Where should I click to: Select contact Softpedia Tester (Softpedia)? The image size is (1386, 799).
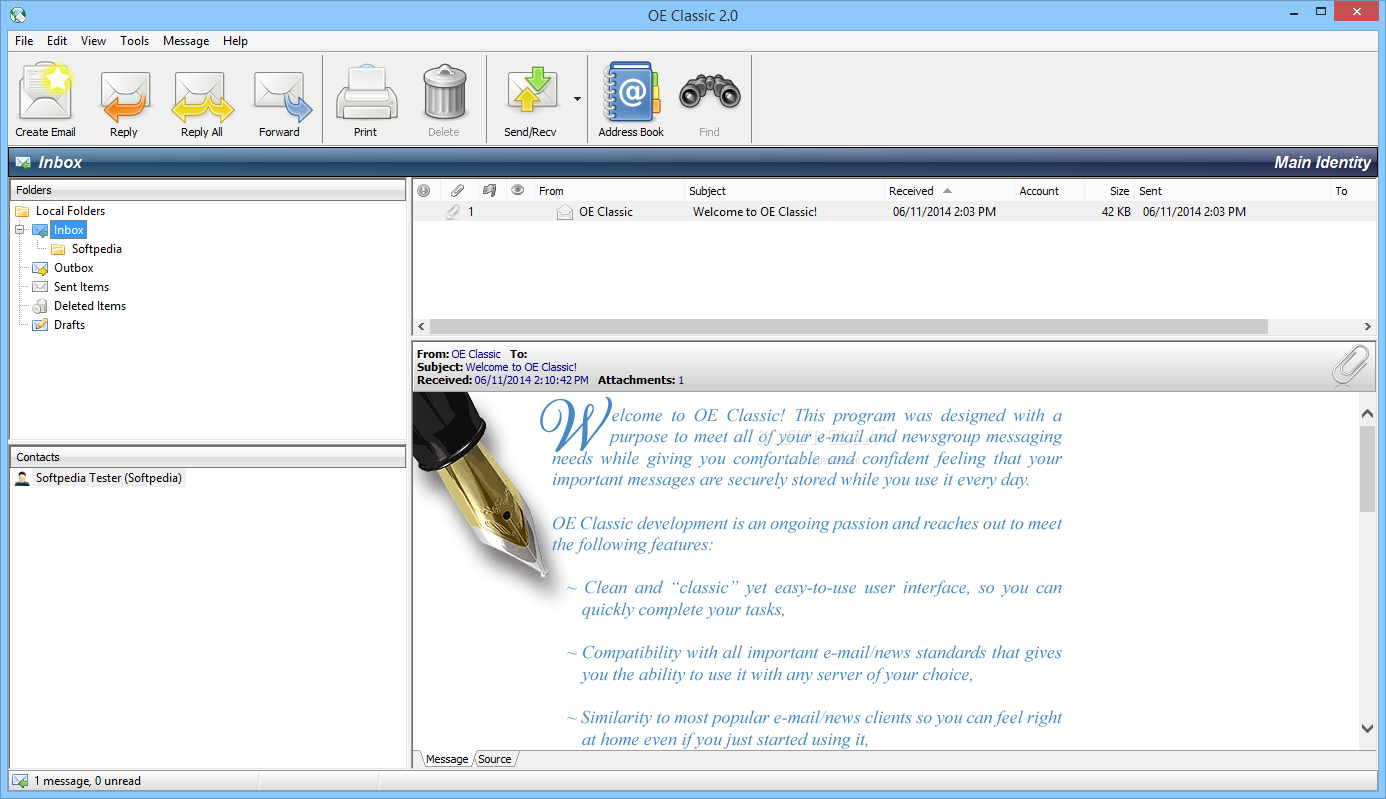click(109, 478)
